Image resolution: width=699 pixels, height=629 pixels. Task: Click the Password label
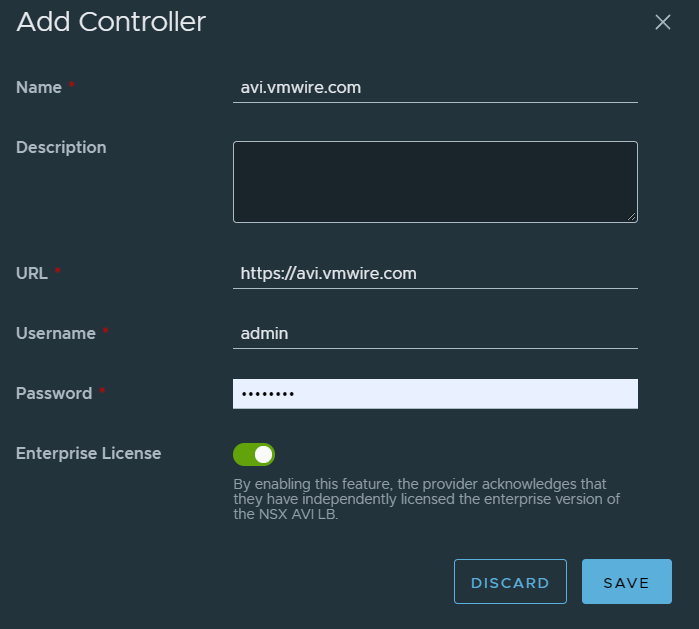(x=54, y=394)
